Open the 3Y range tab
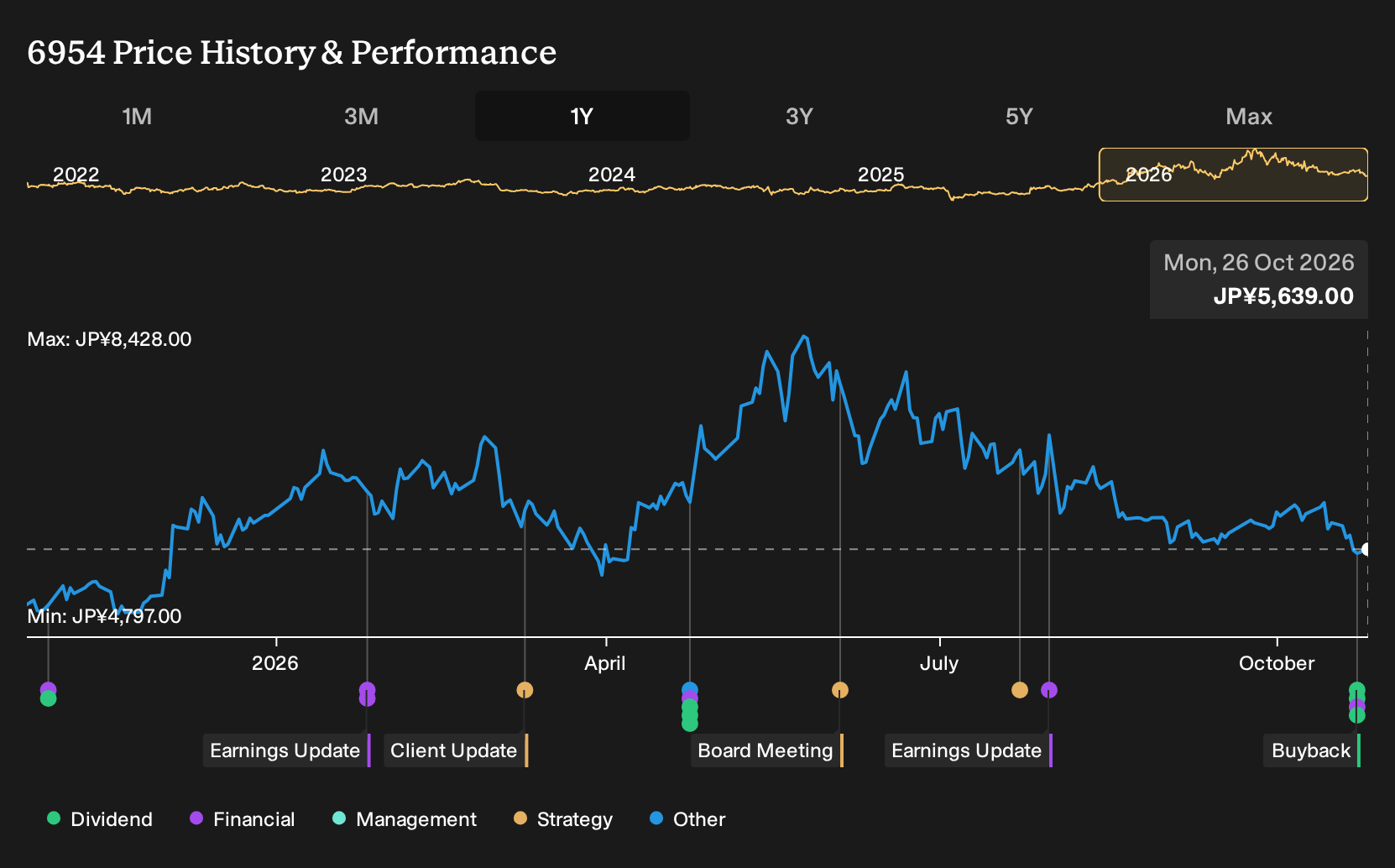Screen dimensions: 1395x868 [x=799, y=117]
